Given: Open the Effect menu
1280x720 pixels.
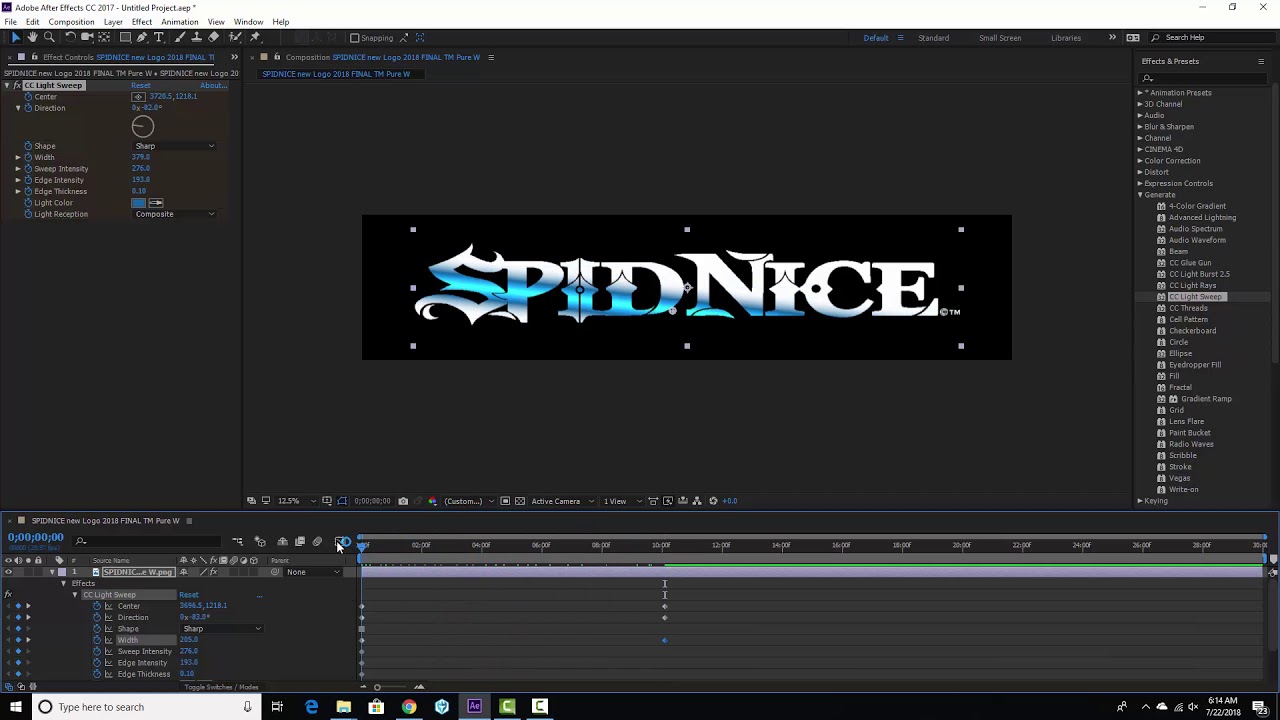Looking at the screenshot, I should pos(142,22).
